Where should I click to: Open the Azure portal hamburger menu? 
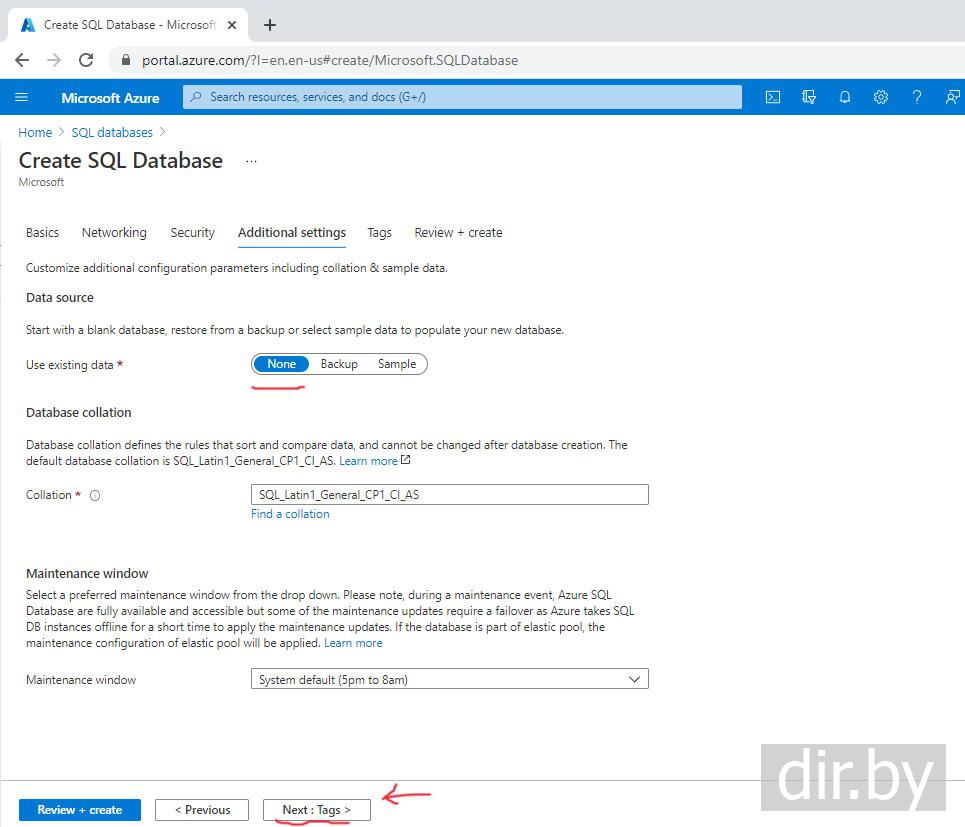pyautogui.click(x=21, y=97)
